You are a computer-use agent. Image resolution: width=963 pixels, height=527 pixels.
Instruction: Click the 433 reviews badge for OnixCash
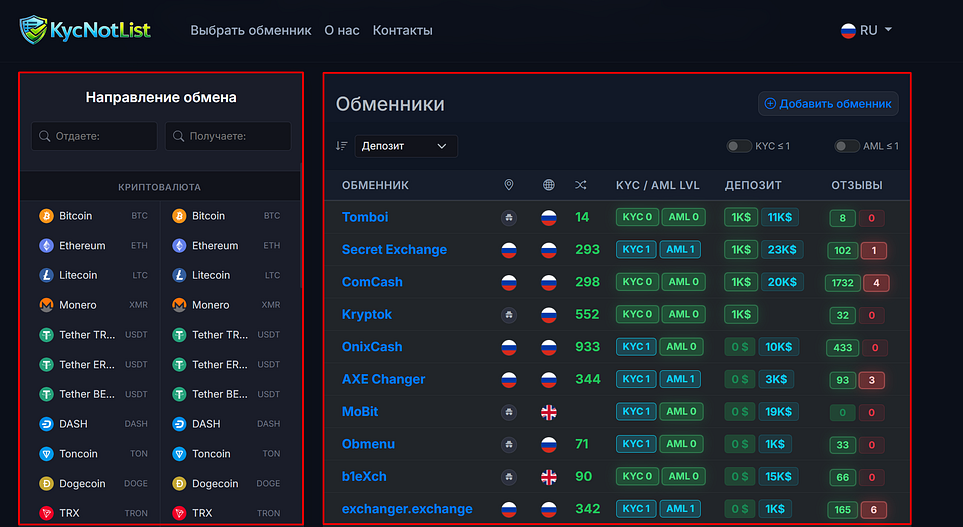842,348
